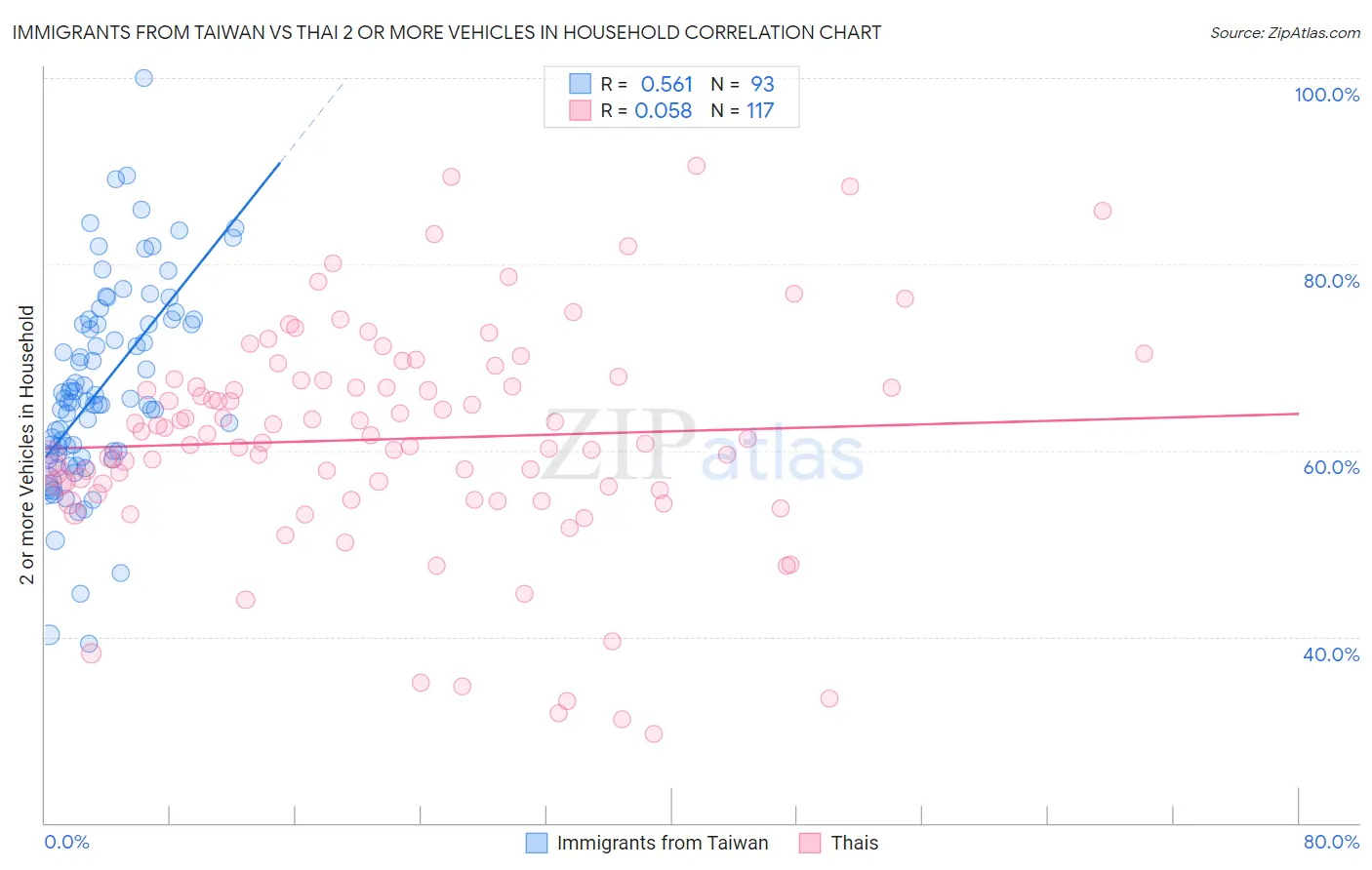
Task: Click the chart title text
Action: pyautogui.click(x=446, y=32)
